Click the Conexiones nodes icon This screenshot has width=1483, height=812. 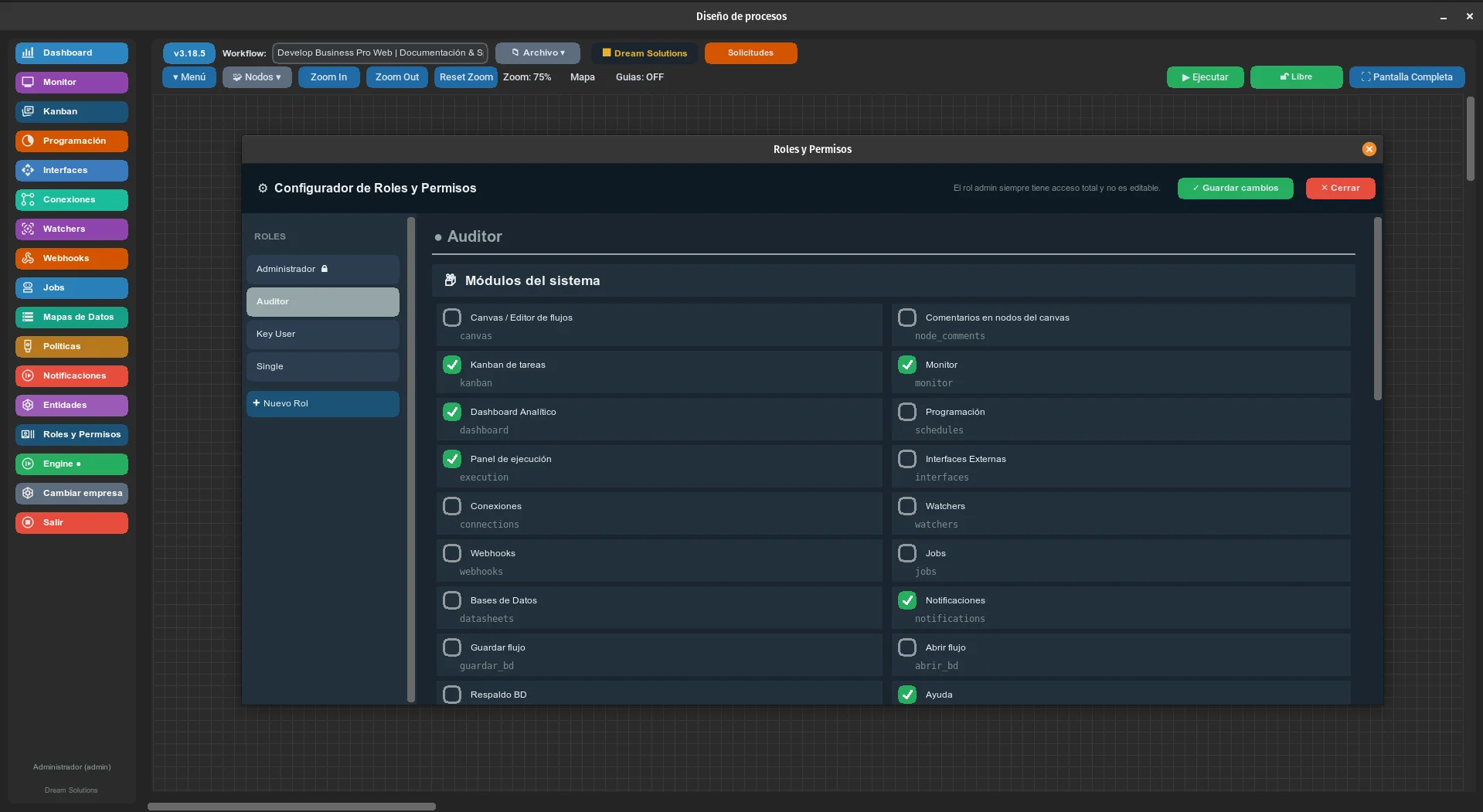click(x=28, y=199)
